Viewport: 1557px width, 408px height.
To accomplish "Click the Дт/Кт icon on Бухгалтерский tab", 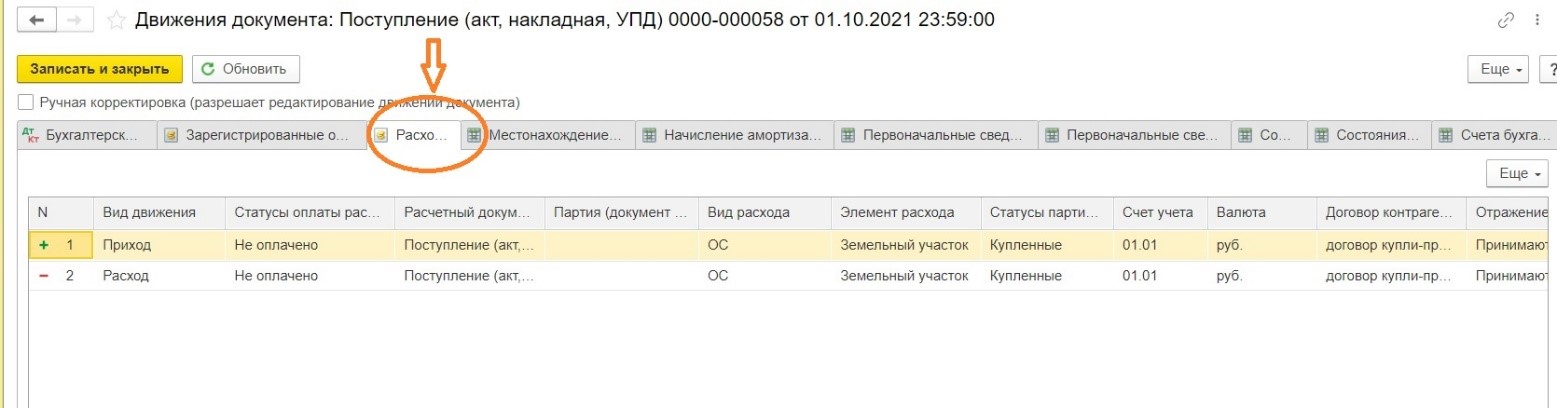I will point(31,134).
